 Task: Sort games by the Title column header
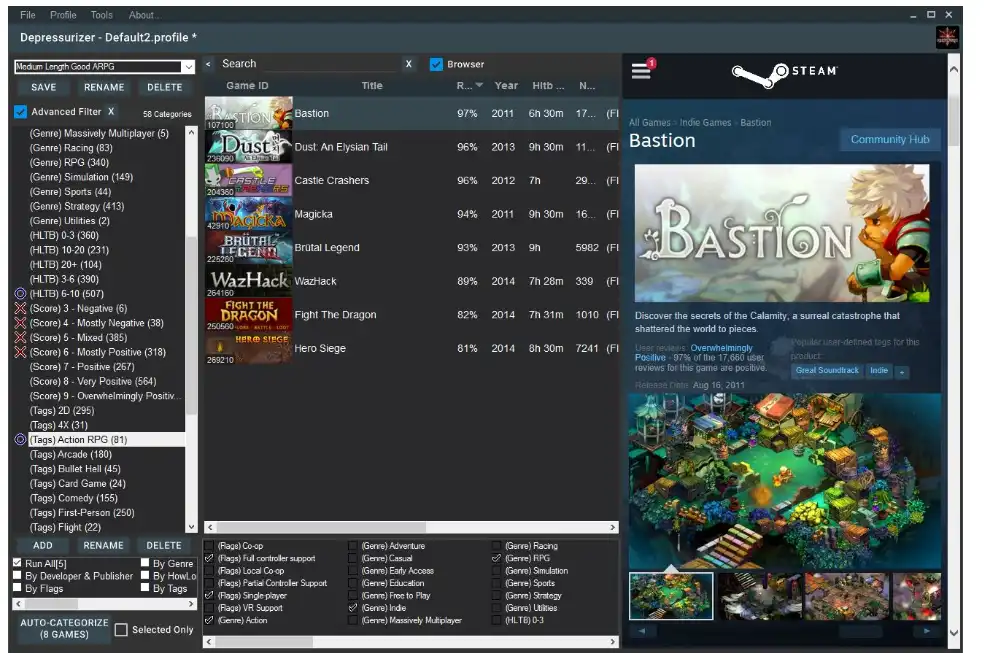(x=372, y=85)
